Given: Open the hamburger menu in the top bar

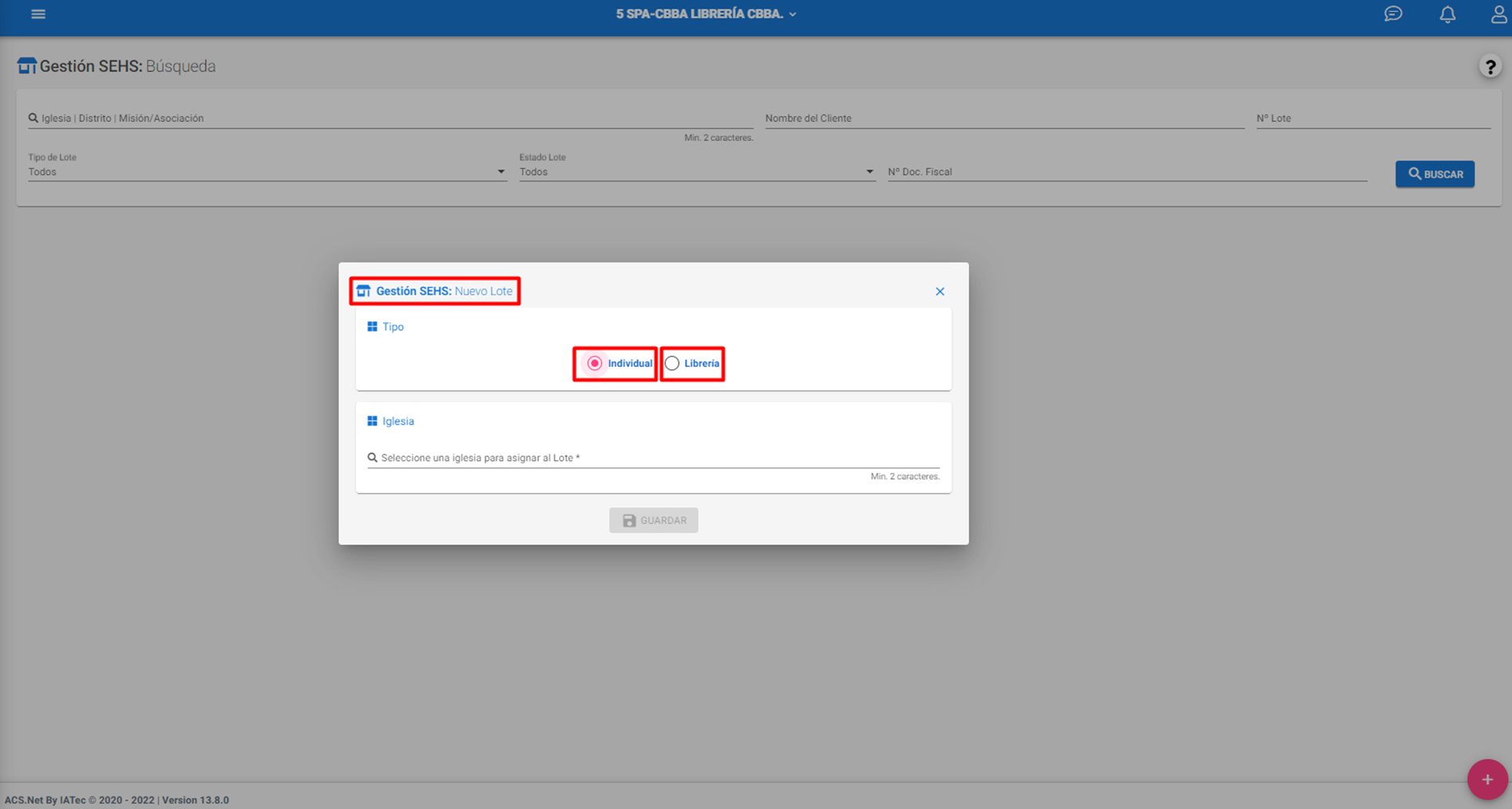Looking at the screenshot, I should [38, 14].
